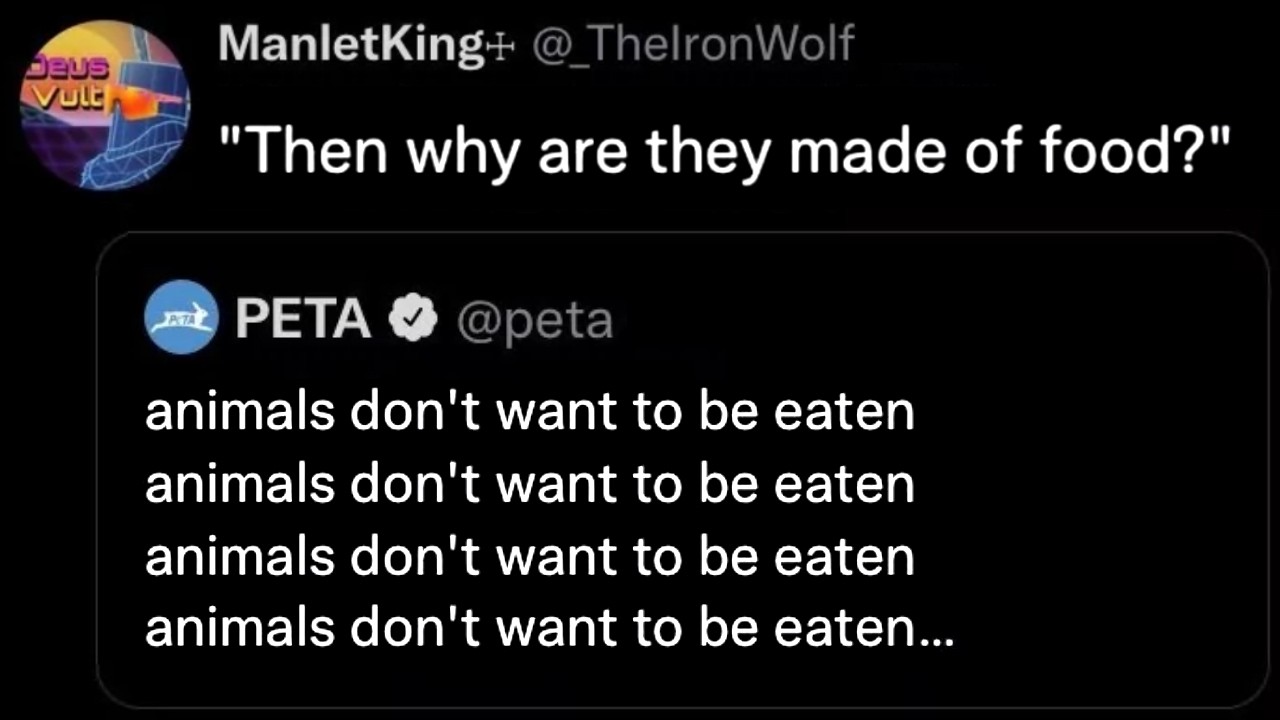Click the second line of PETA's quoted tweet
The width and height of the screenshot is (1280, 720).
(529, 484)
